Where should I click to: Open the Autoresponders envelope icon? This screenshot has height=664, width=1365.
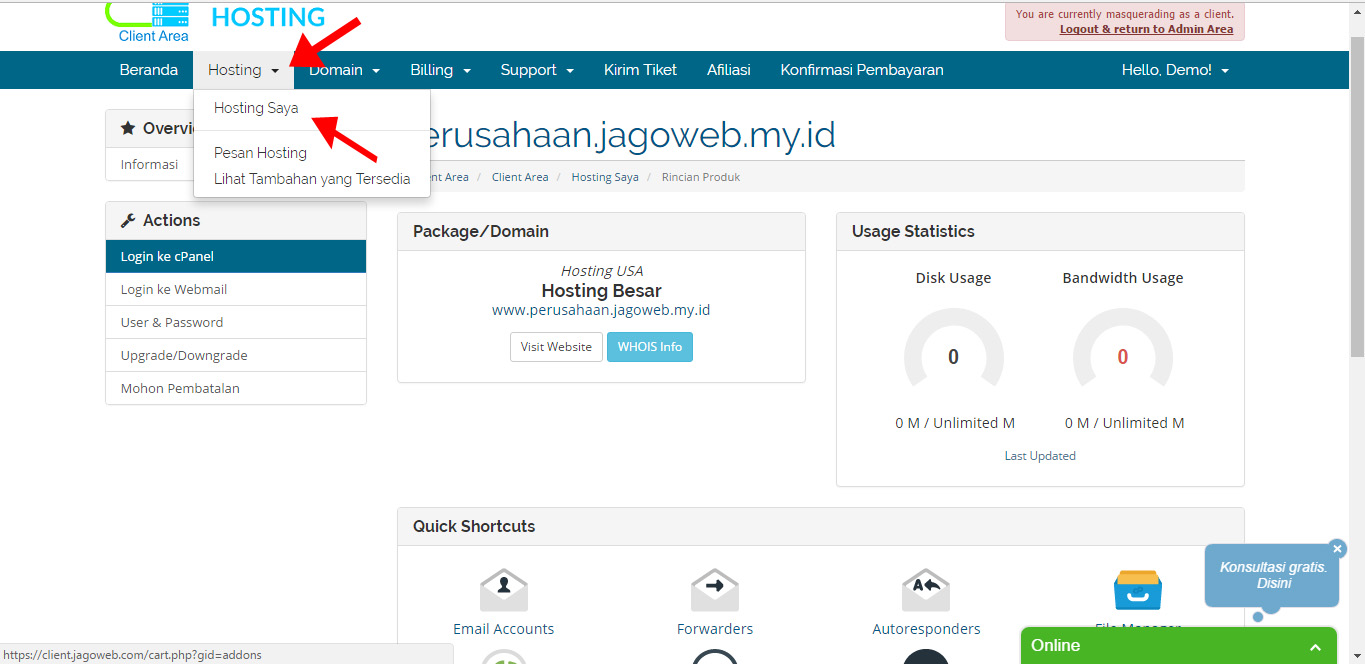(926, 588)
